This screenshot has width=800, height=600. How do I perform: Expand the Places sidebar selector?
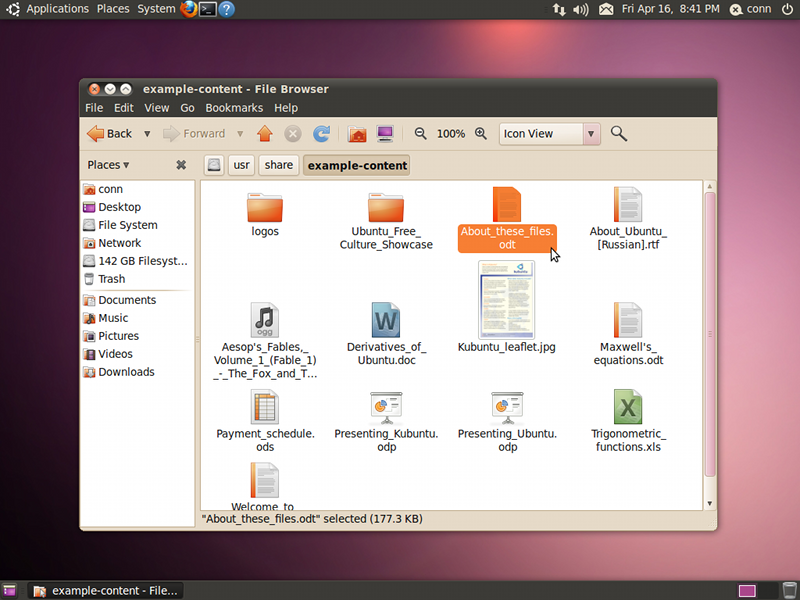pyautogui.click(x=108, y=165)
